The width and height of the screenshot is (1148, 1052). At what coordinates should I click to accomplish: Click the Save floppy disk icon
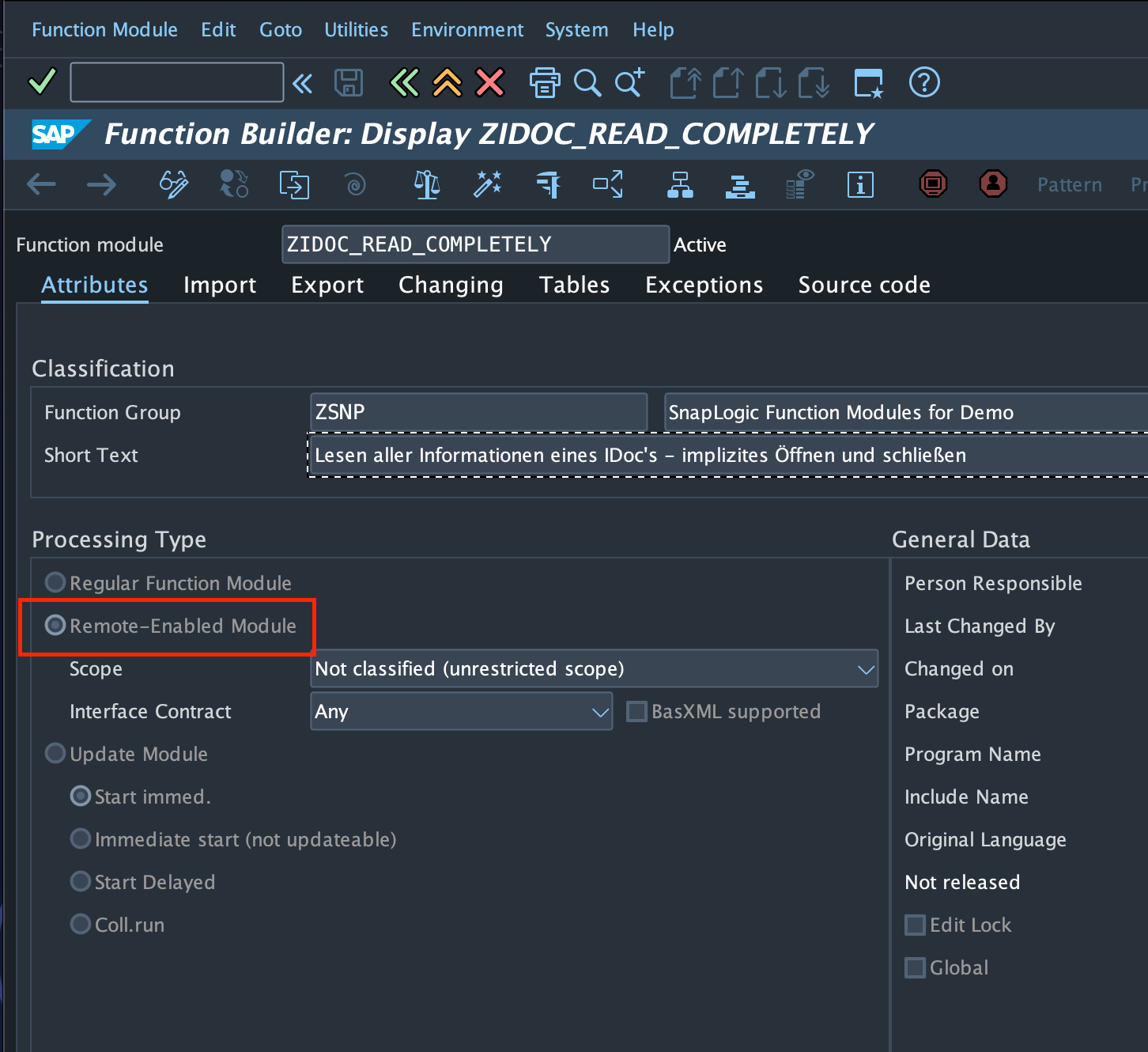(349, 82)
